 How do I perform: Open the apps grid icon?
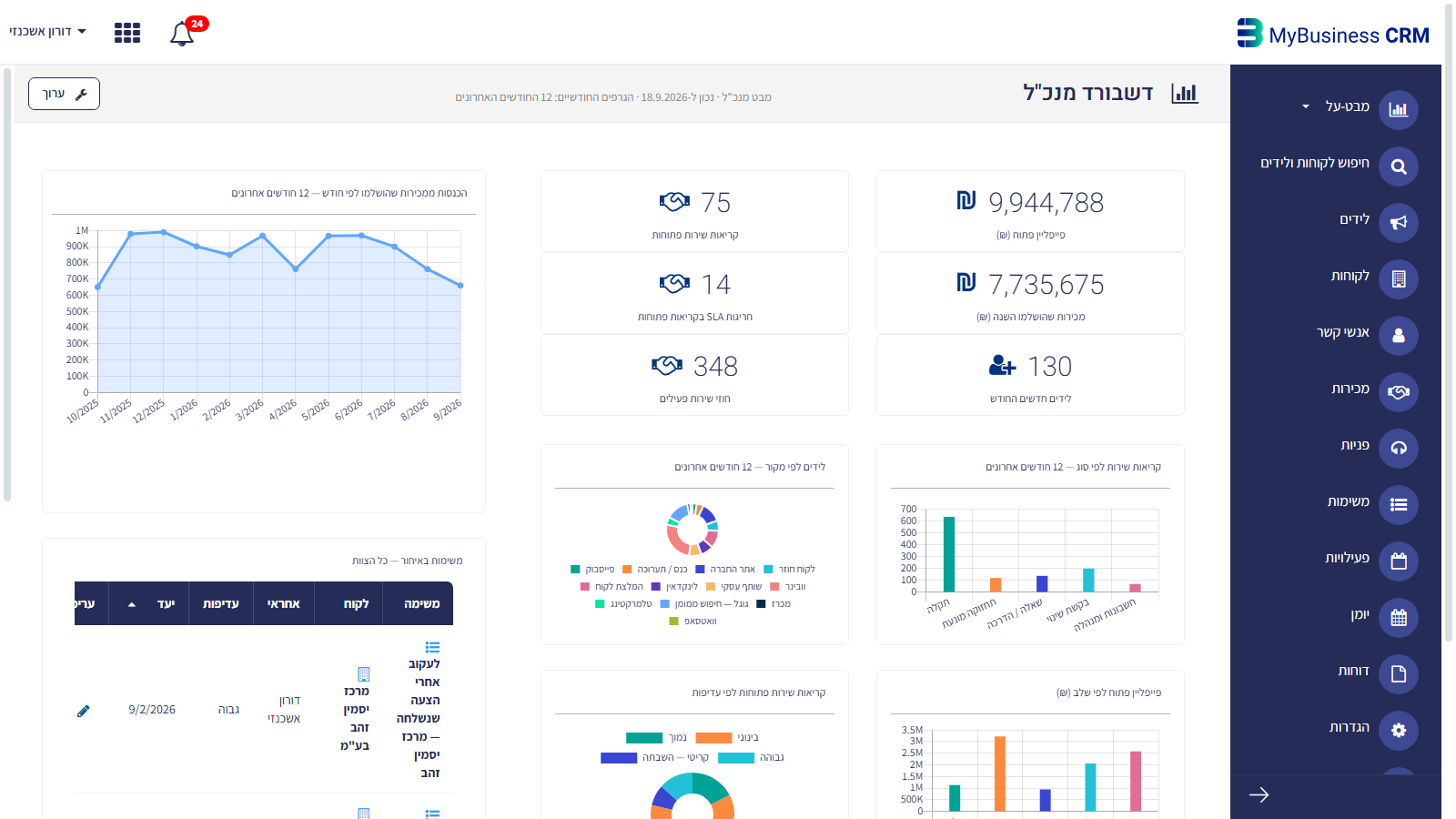pos(127,33)
